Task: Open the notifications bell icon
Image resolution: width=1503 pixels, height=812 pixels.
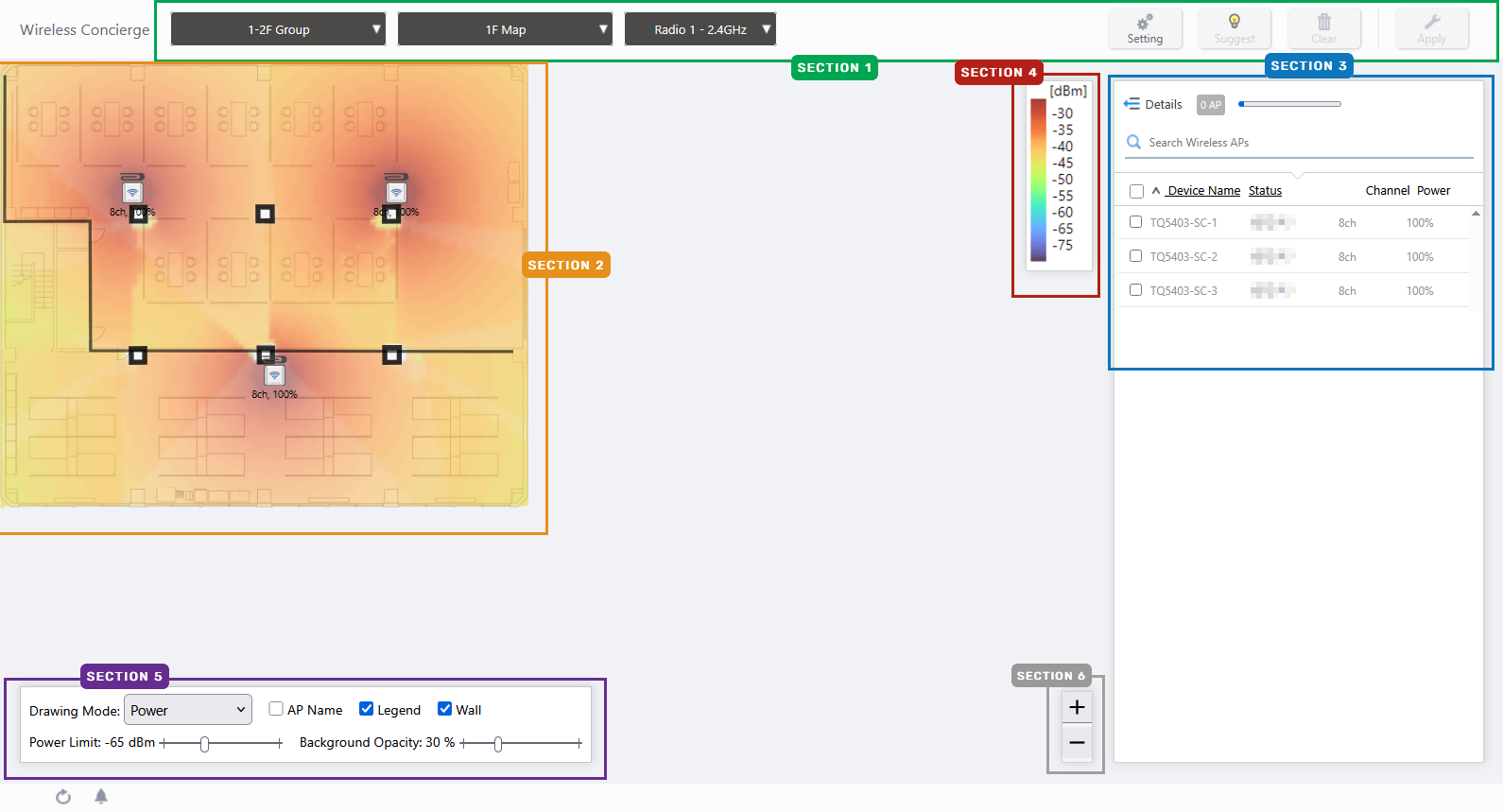Action: pos(101,797)
